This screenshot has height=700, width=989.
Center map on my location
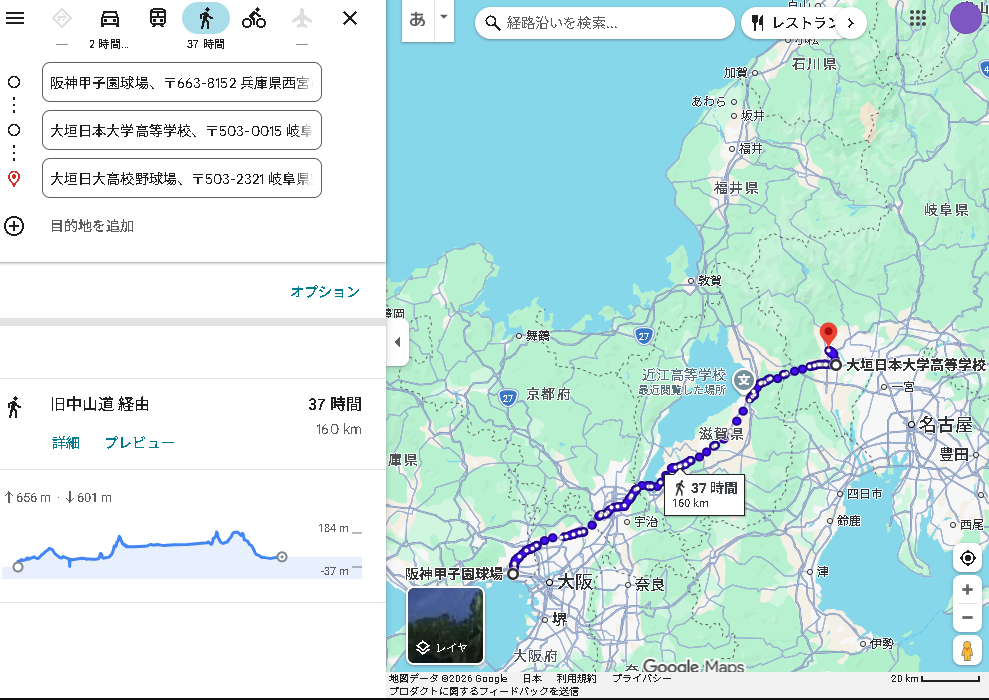[967, 558]
